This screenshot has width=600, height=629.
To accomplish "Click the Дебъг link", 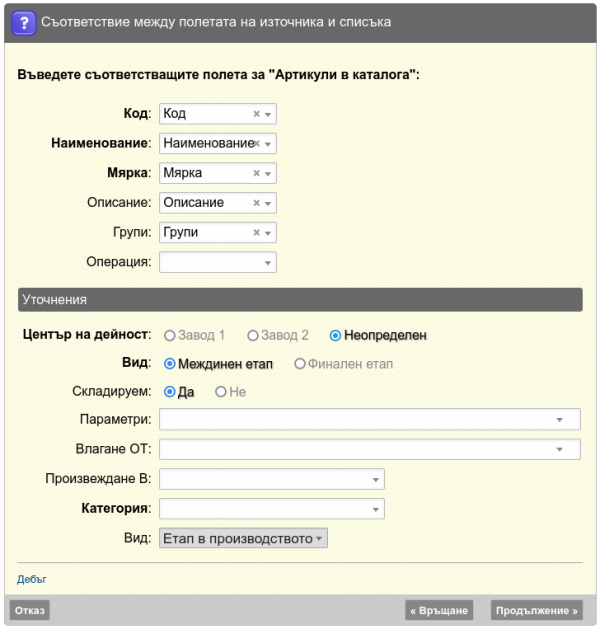I will [x=32, y=579].
